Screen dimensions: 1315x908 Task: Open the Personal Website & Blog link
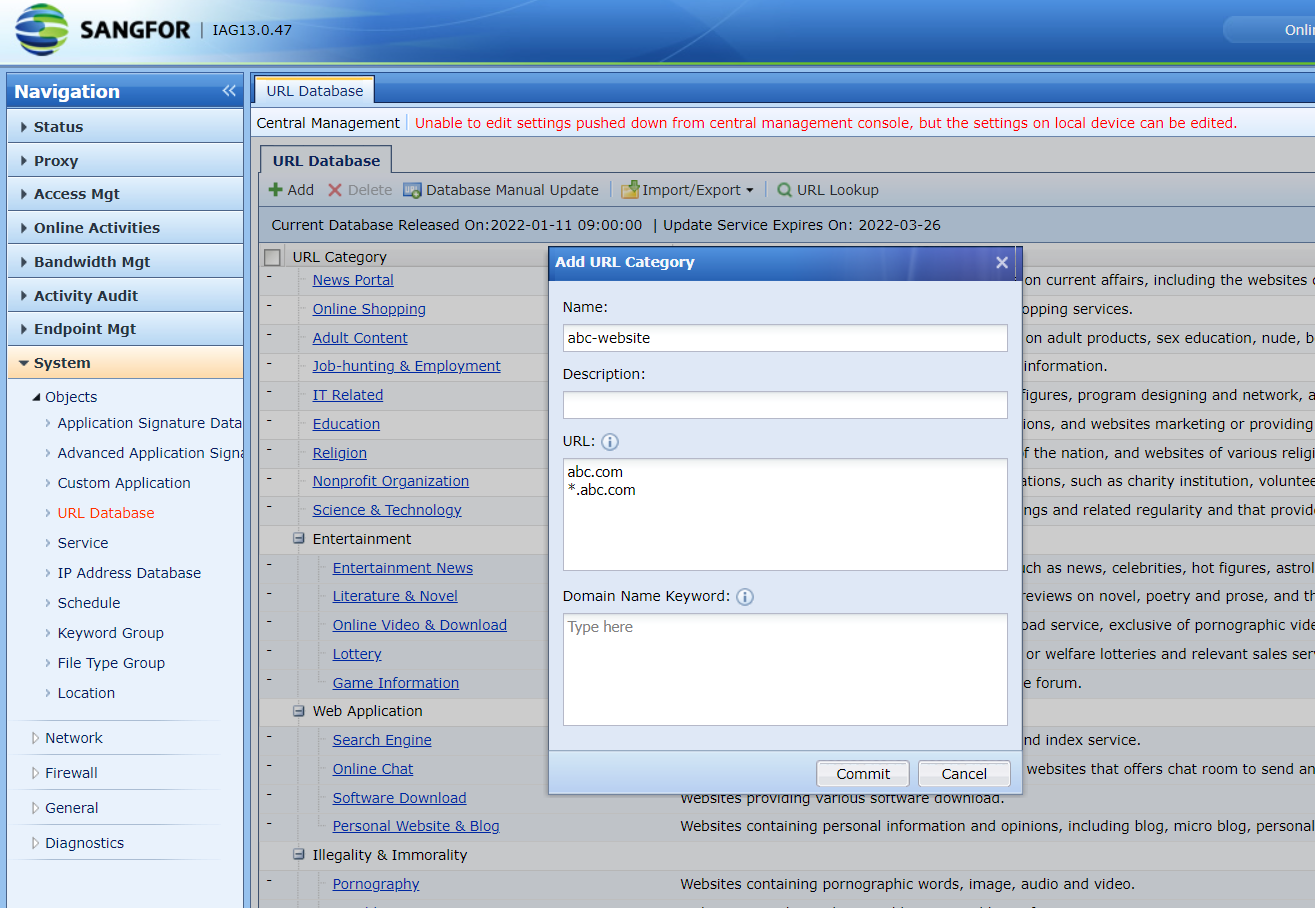click(416, 826)
